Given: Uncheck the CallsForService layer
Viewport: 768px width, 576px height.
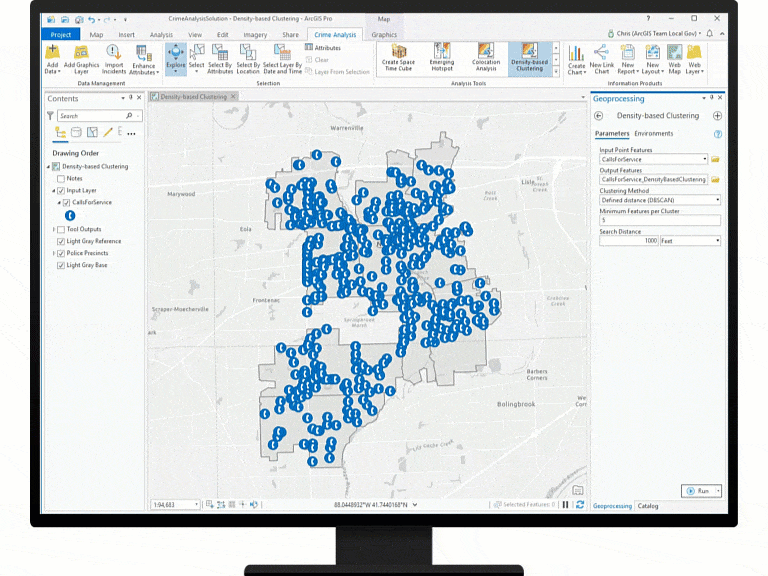Looking at the screenshot, I should (x=67, y=202).
